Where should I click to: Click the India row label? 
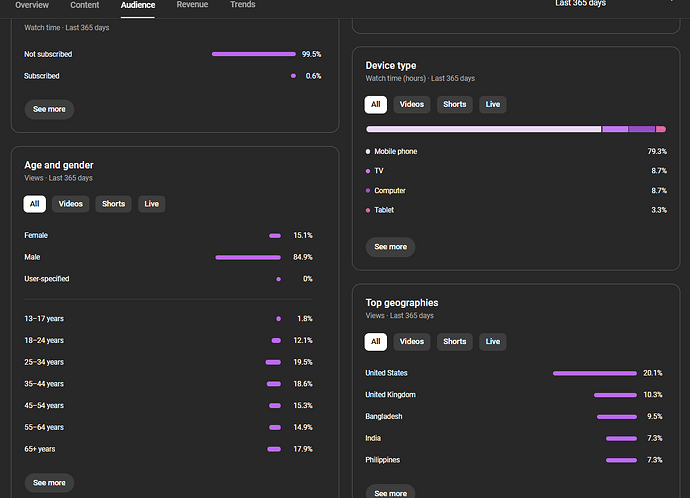(373, 438)
